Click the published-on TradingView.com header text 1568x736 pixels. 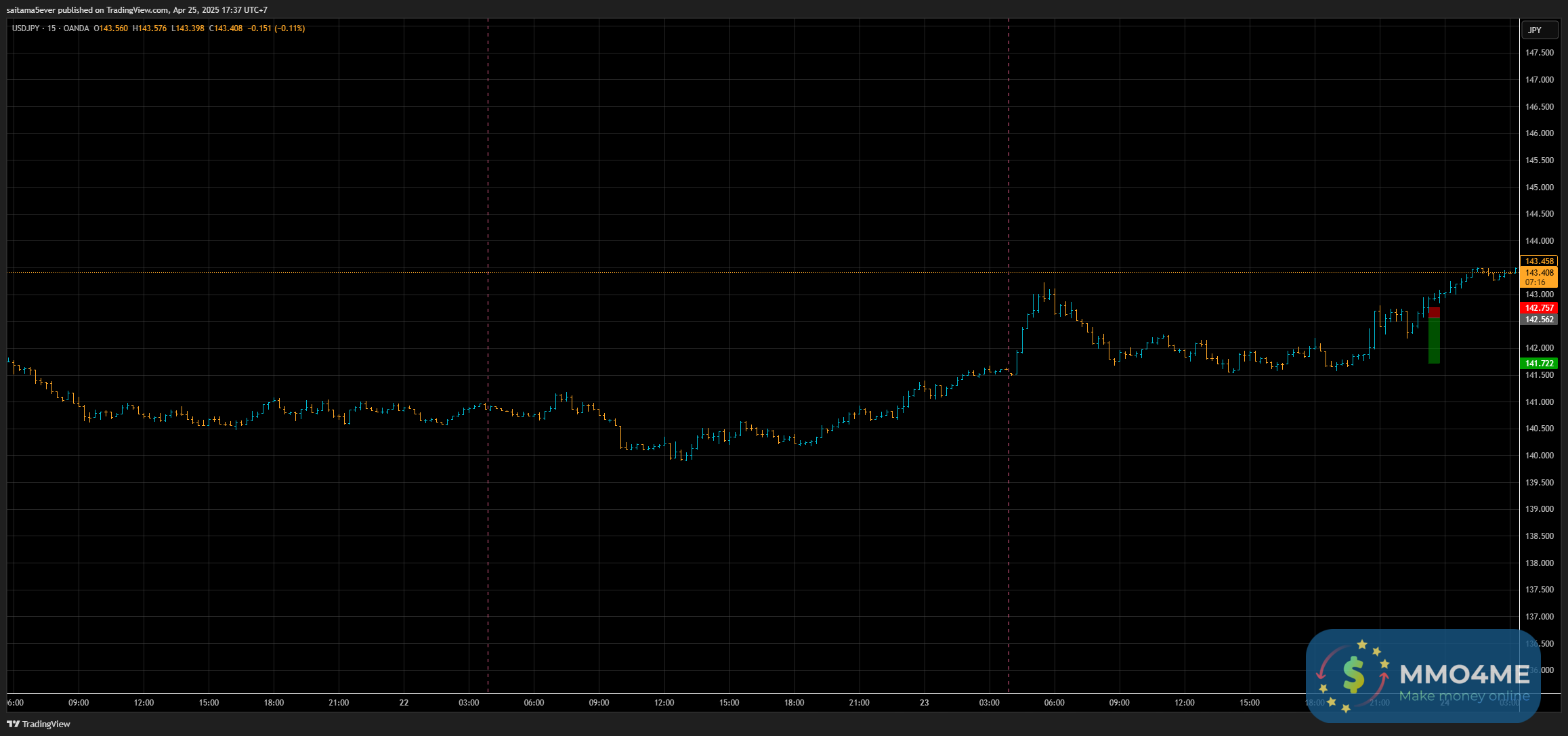click(137, 10)
